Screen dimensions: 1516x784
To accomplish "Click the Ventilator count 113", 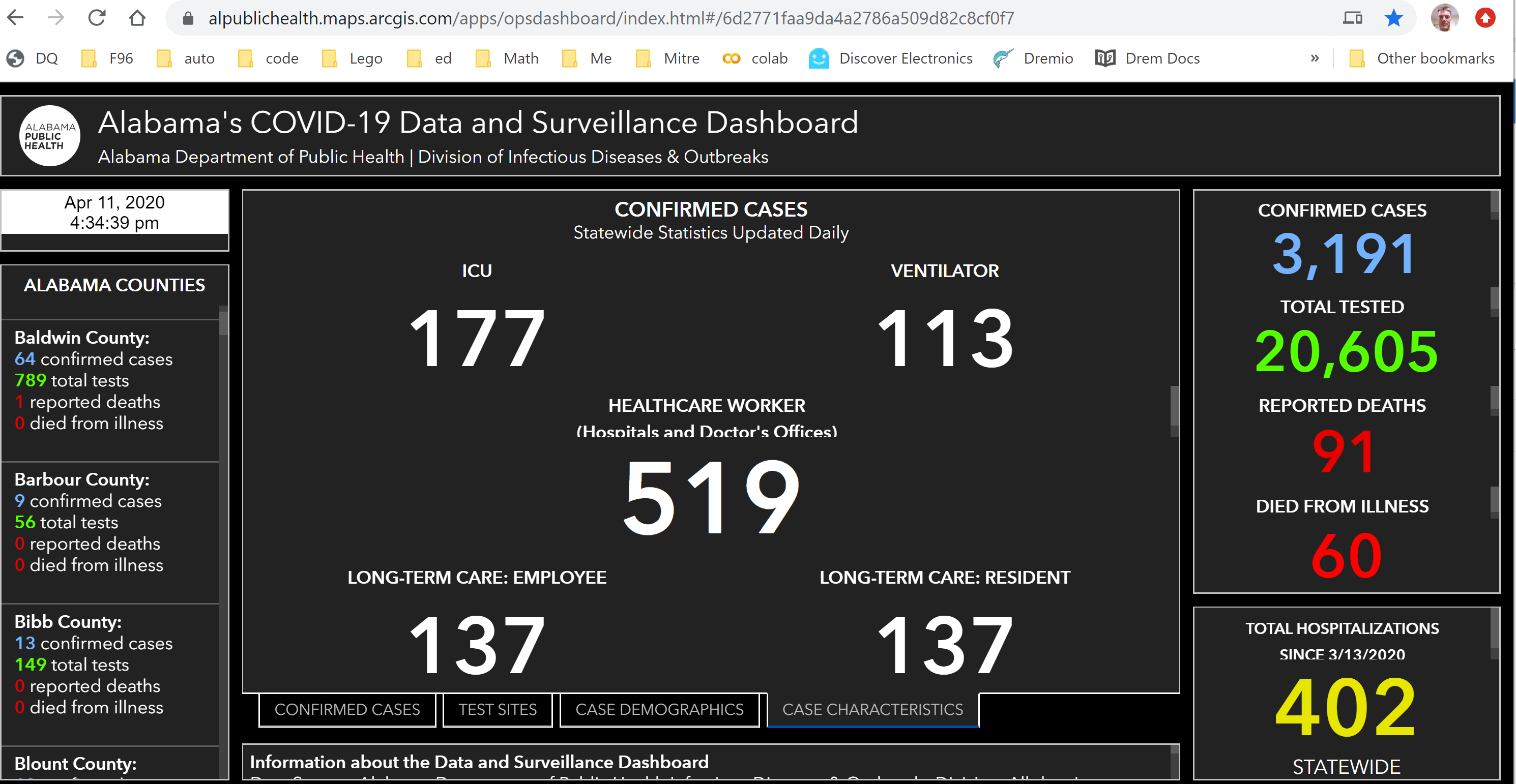I will [x=945, y=338].
